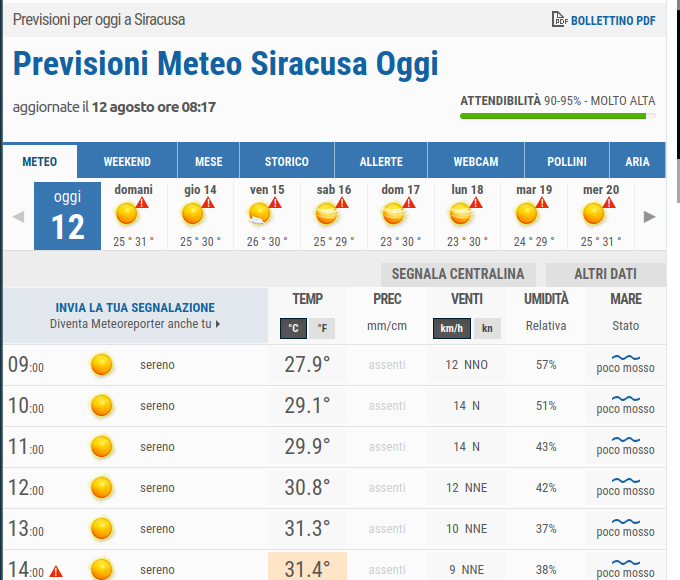Switch temperature unit to °F
This screenshot has height=580, width=680.
[322, 328]
